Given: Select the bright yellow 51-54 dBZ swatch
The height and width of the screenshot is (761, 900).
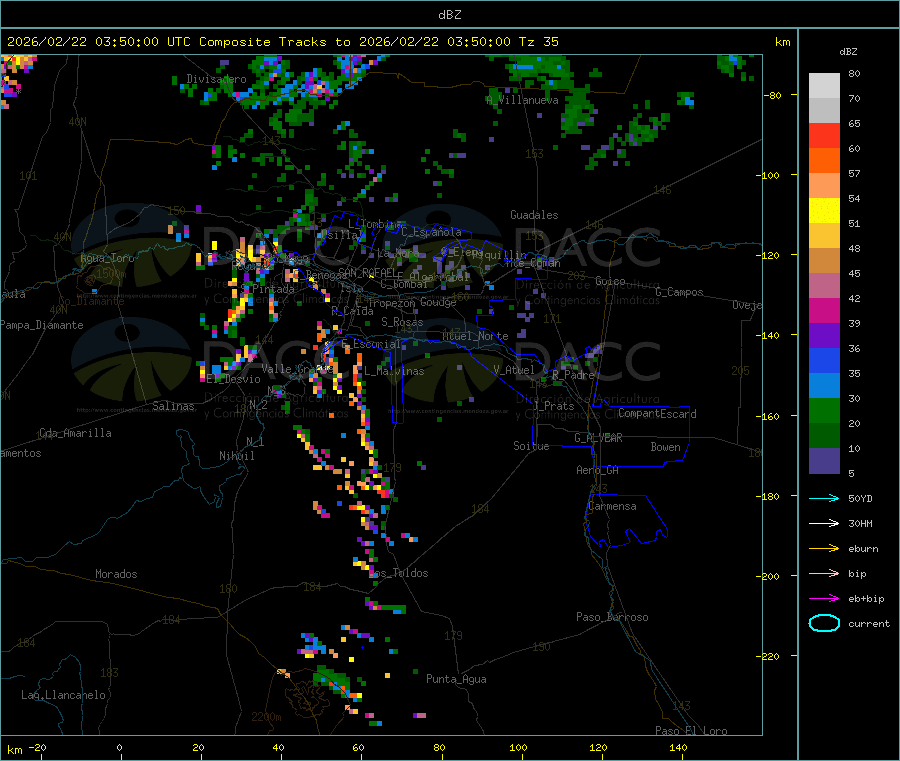Looking at the screenshot, I should tap(824, 211).
